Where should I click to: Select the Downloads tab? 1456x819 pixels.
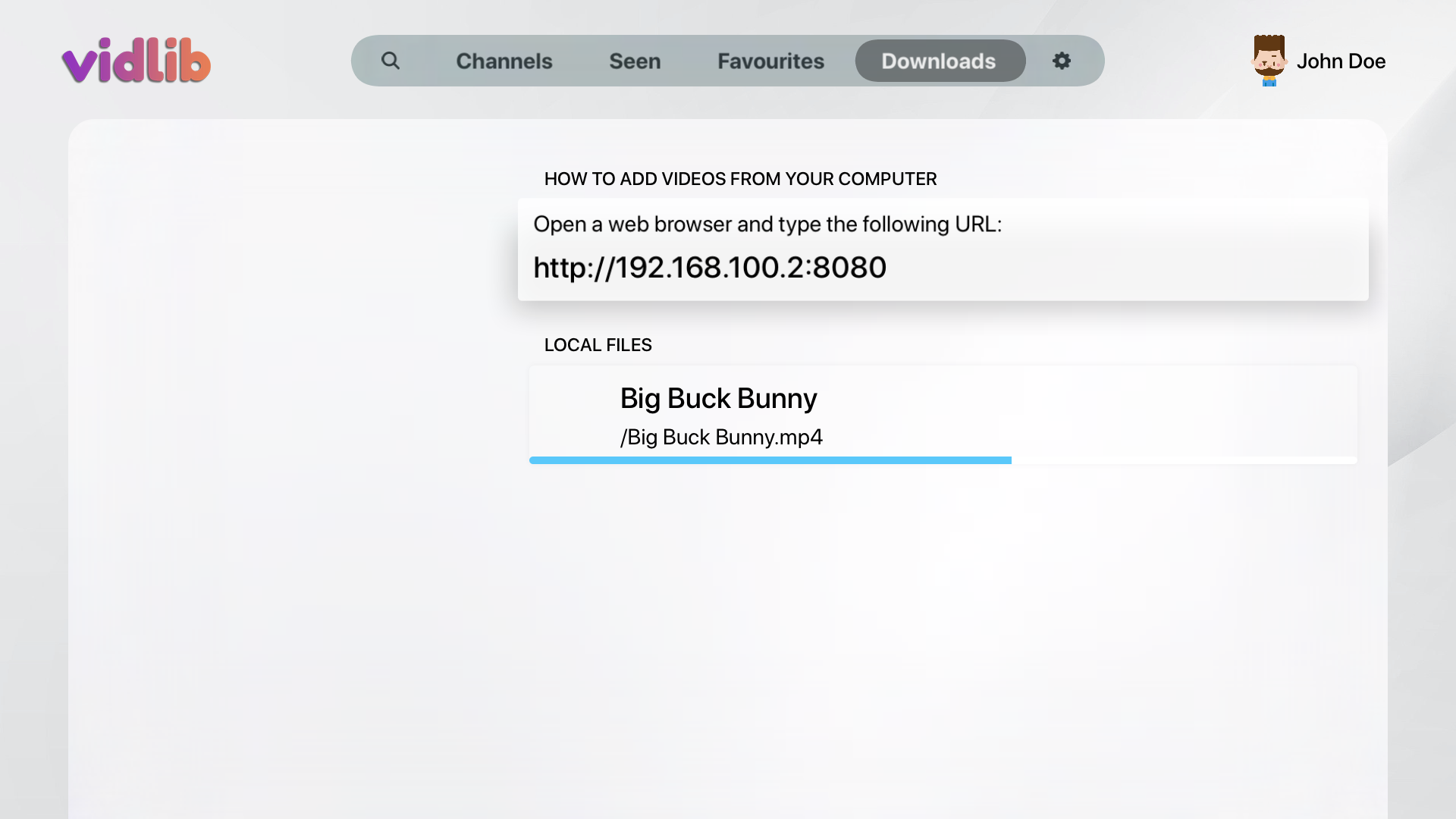click(940, 61)
